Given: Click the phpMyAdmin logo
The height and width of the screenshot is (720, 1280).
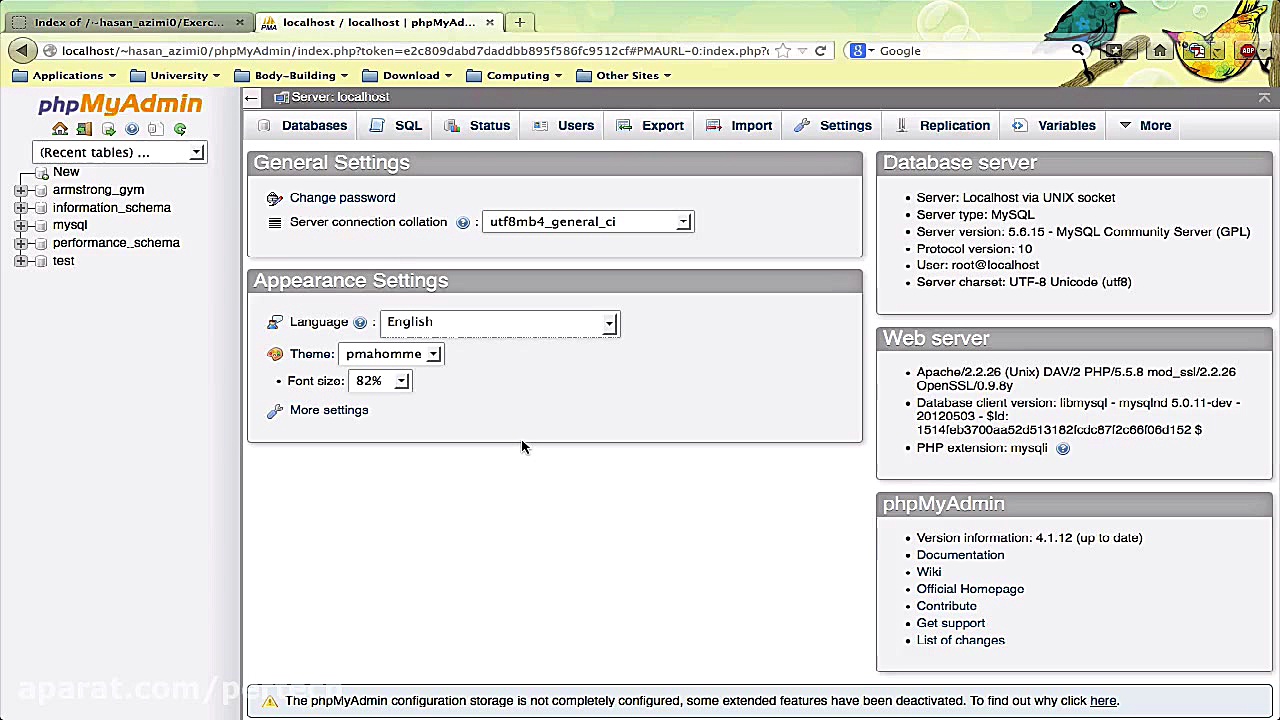Looking at the screenshot, I should coord(120,104).
